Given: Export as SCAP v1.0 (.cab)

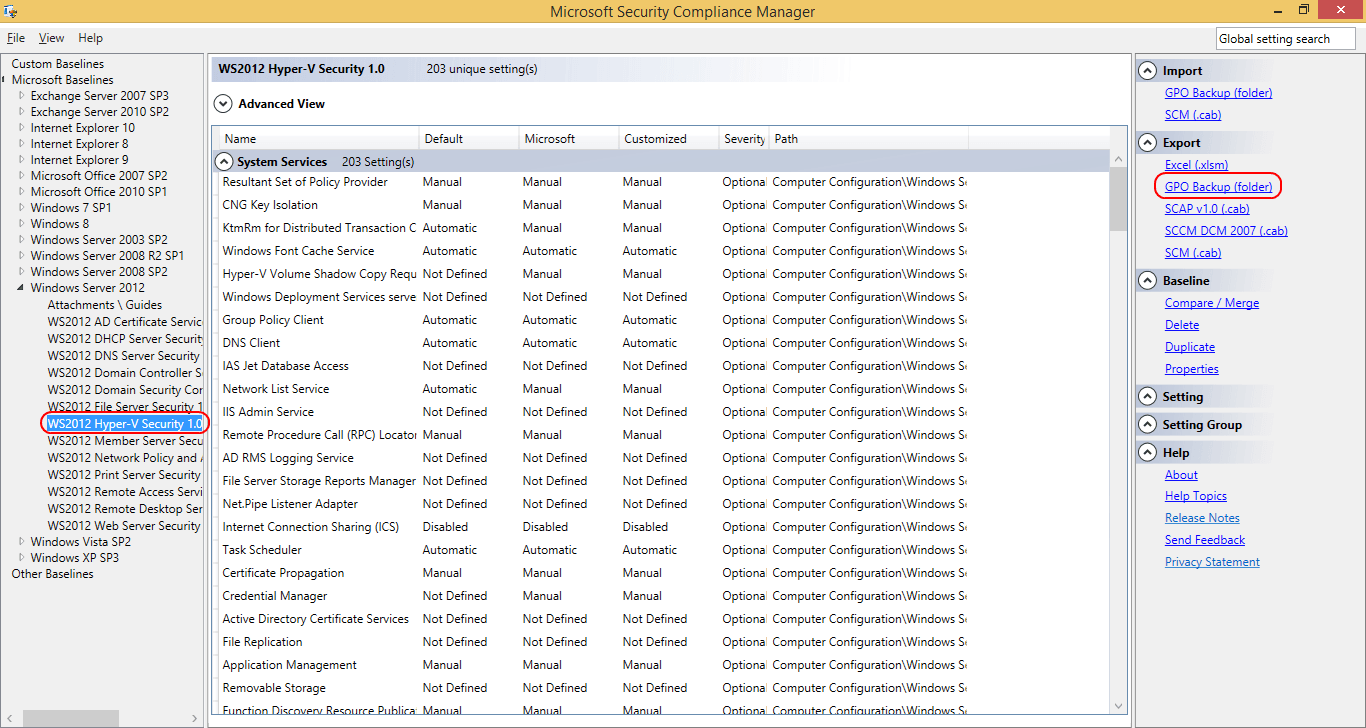Looking at the screenshot, I should [1207, 209].
